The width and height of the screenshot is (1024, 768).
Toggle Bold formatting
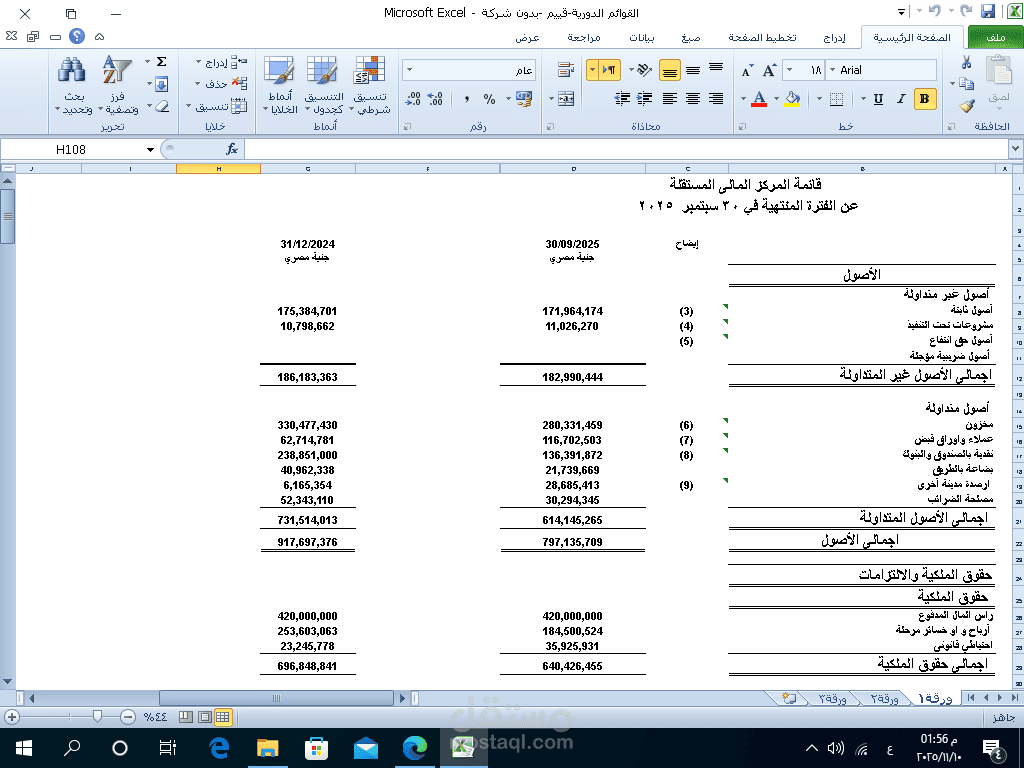pos(925,99)
